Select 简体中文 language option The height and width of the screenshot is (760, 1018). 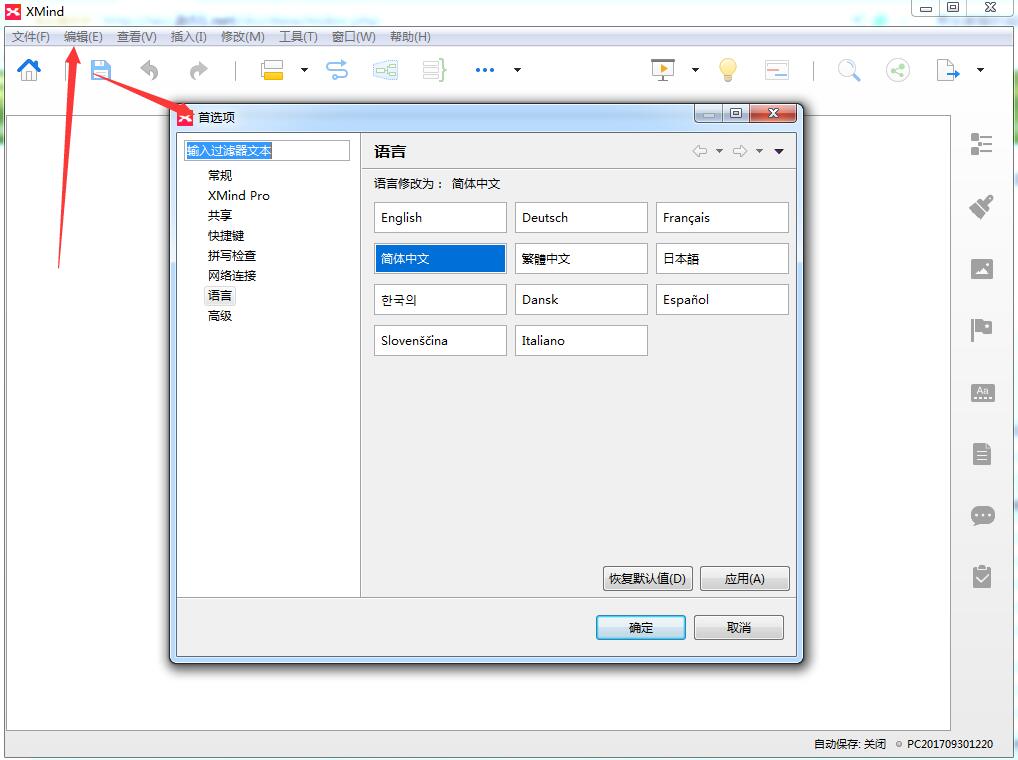[x=440, y=258]
